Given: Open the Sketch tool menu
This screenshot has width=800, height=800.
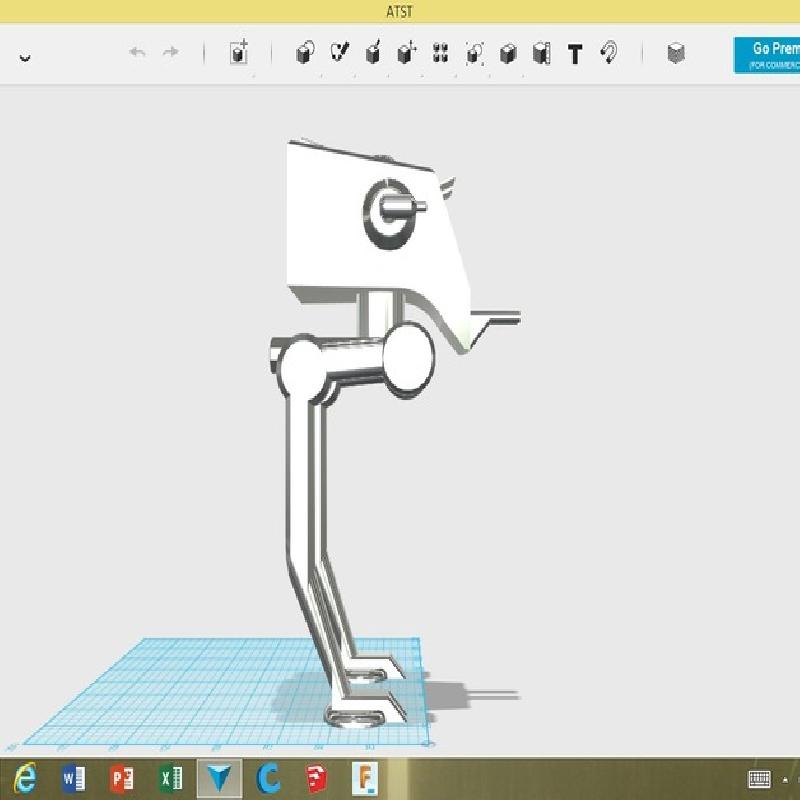Looking at the screenshot, I should click(339, 52).
